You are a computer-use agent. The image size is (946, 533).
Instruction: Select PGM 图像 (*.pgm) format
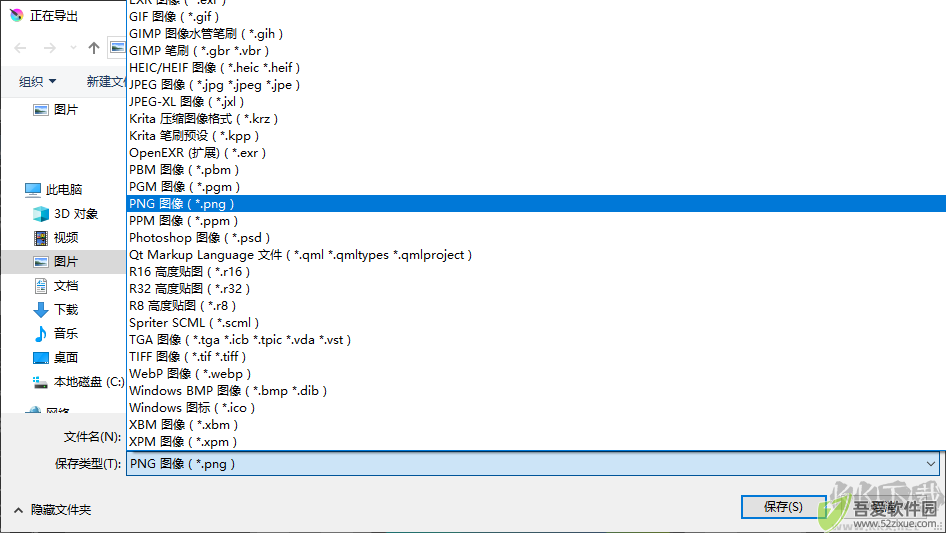point(536,187)
